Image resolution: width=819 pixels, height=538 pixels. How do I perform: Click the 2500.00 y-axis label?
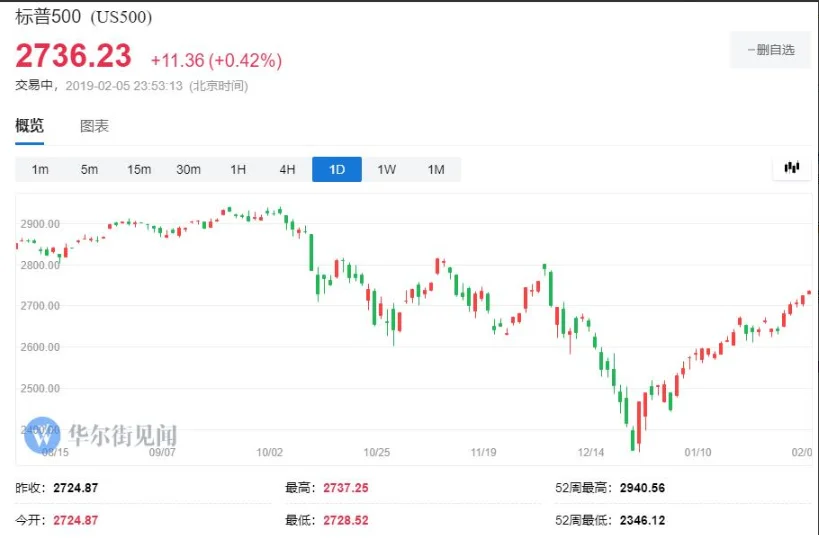(x=40, y=388)
